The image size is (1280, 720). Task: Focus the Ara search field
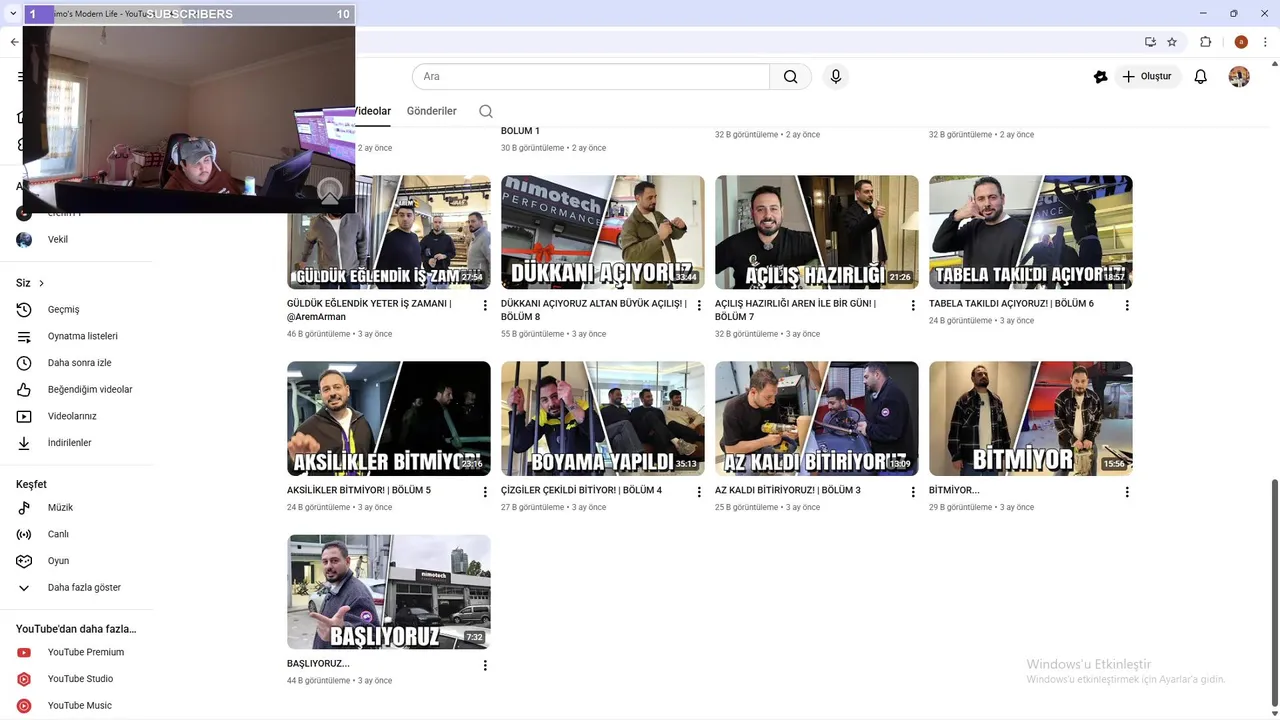point(591,77)
